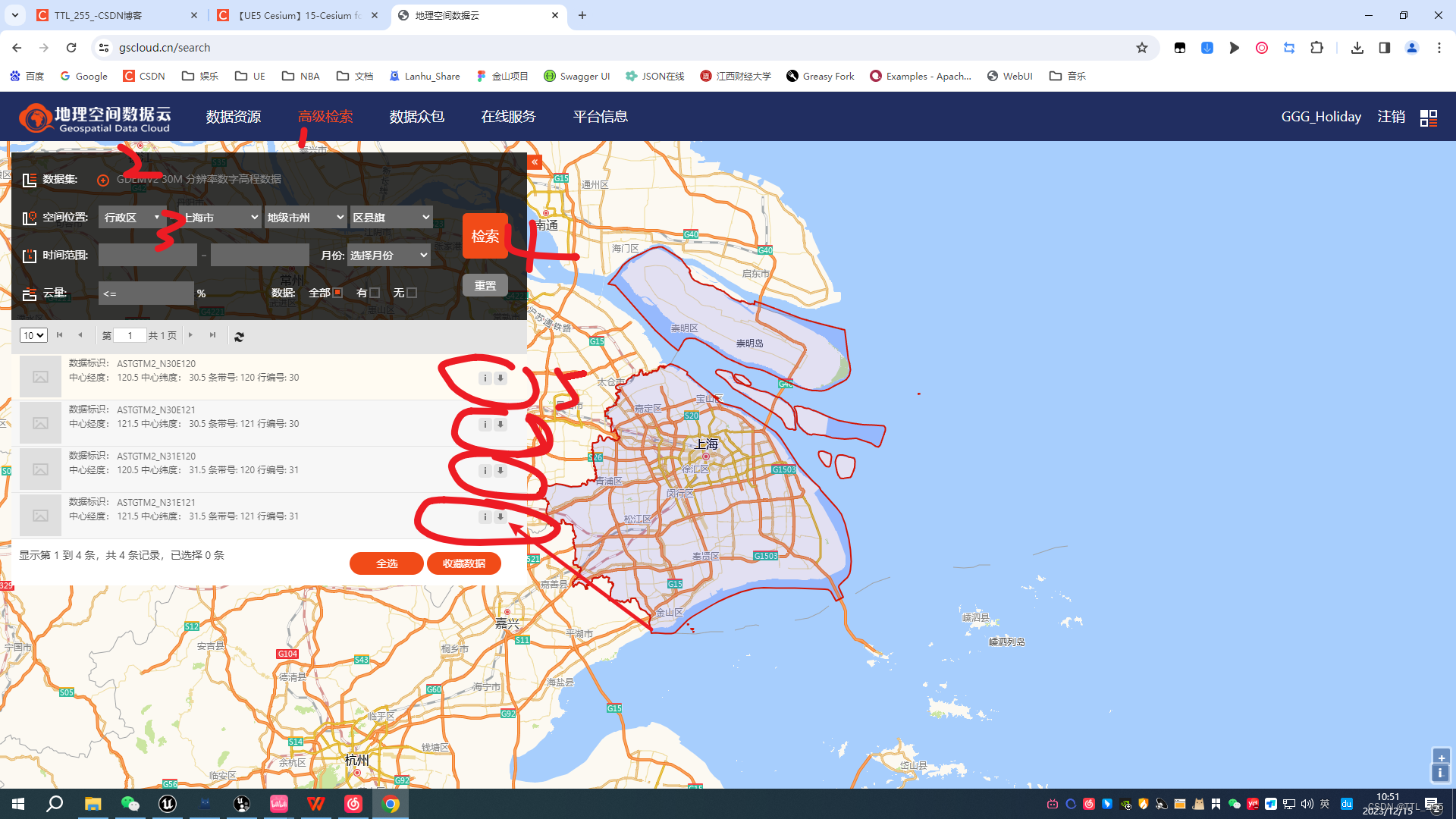Collapse the search panel with orange arrow
The image size is (1456, 819).
click(x=535, y=162)
